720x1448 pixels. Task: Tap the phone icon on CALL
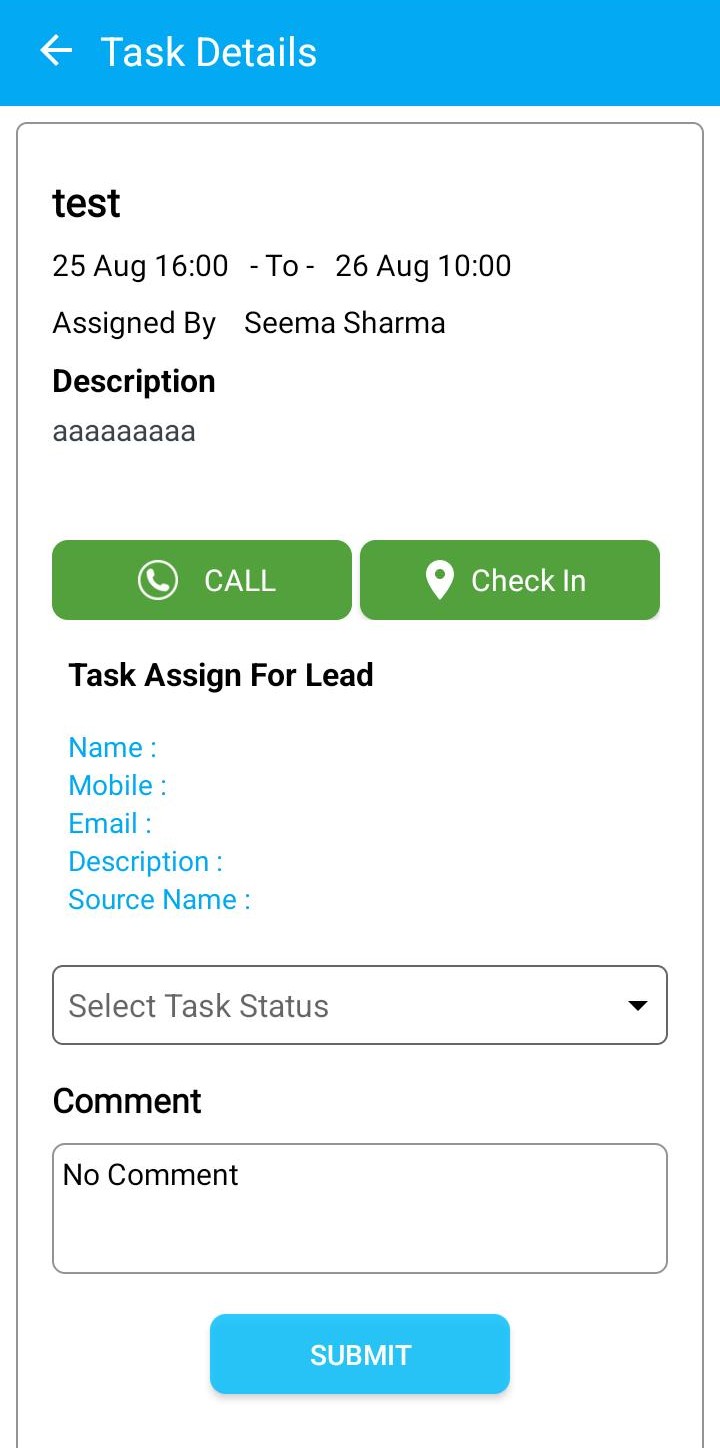(x=158, y=580)
